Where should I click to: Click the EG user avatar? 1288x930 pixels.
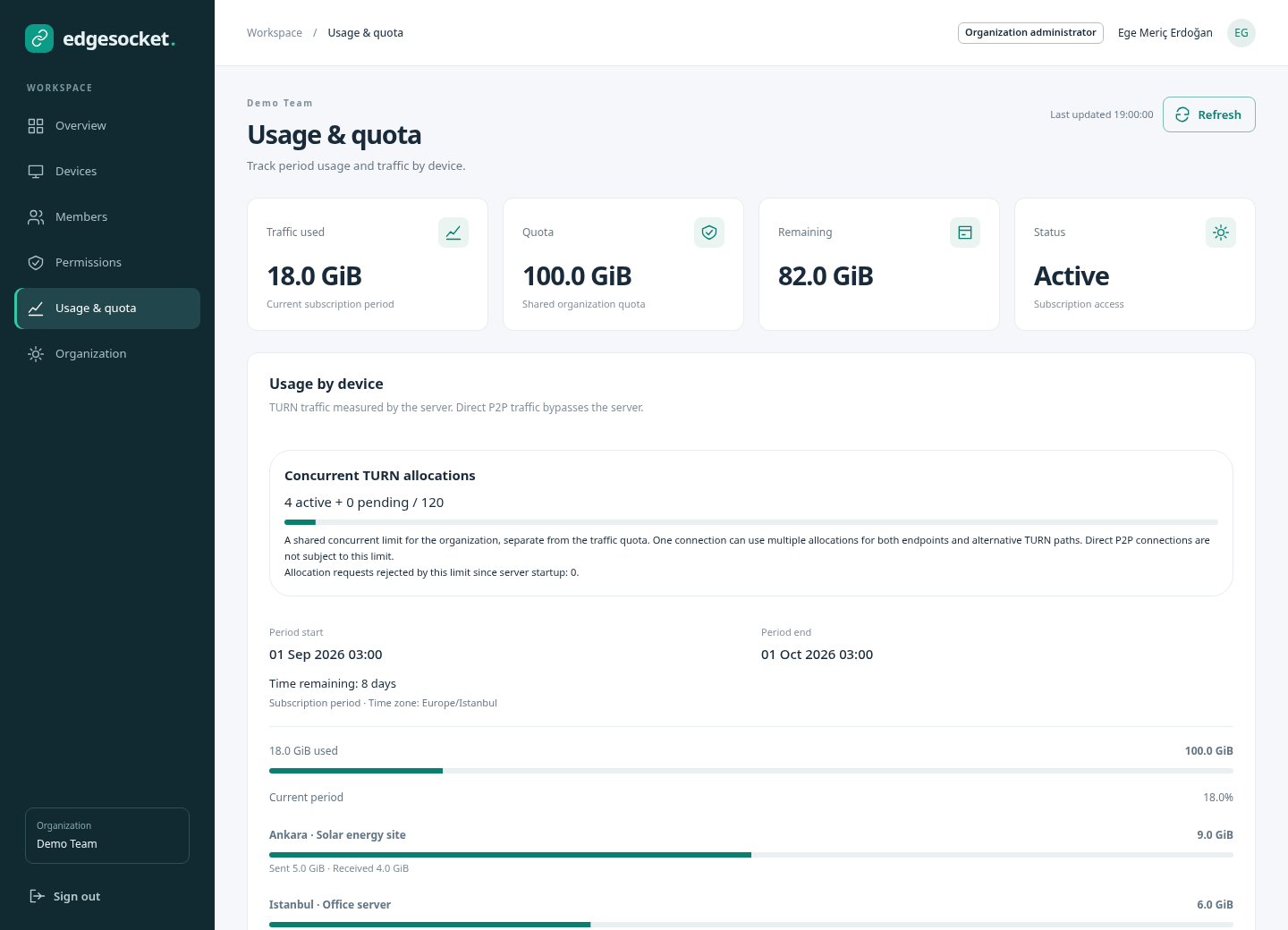coord(1241,33)
